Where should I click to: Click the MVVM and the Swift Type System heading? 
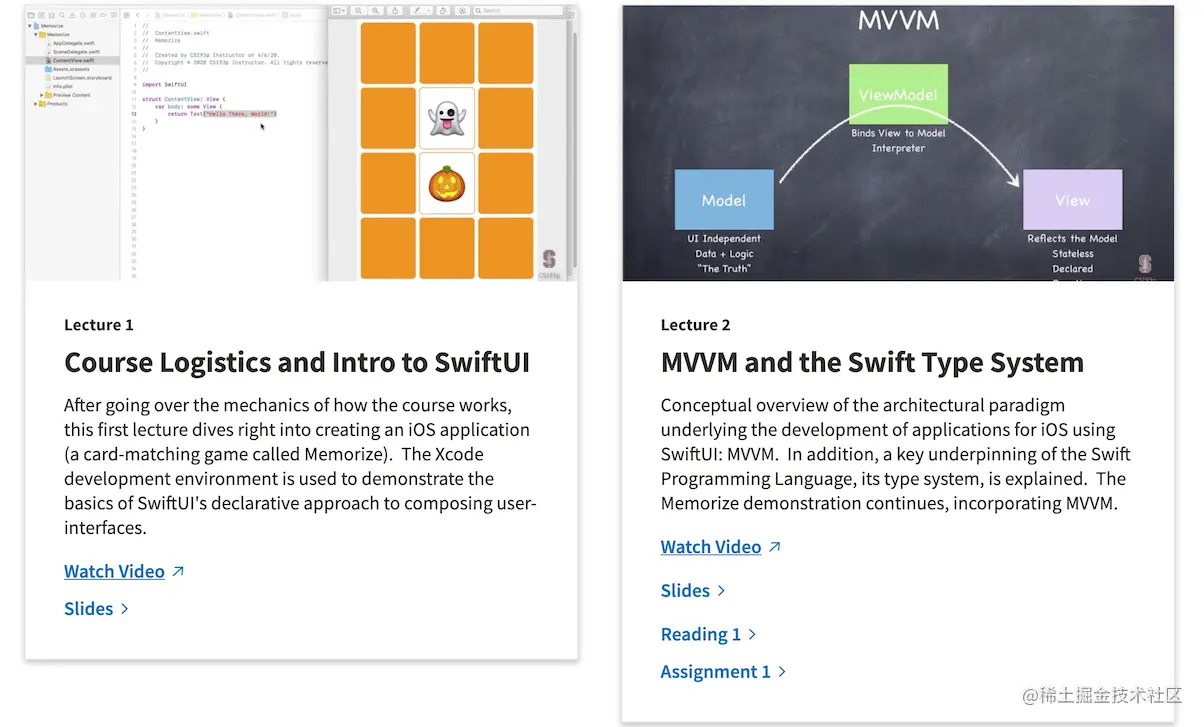tap(872, 362)
